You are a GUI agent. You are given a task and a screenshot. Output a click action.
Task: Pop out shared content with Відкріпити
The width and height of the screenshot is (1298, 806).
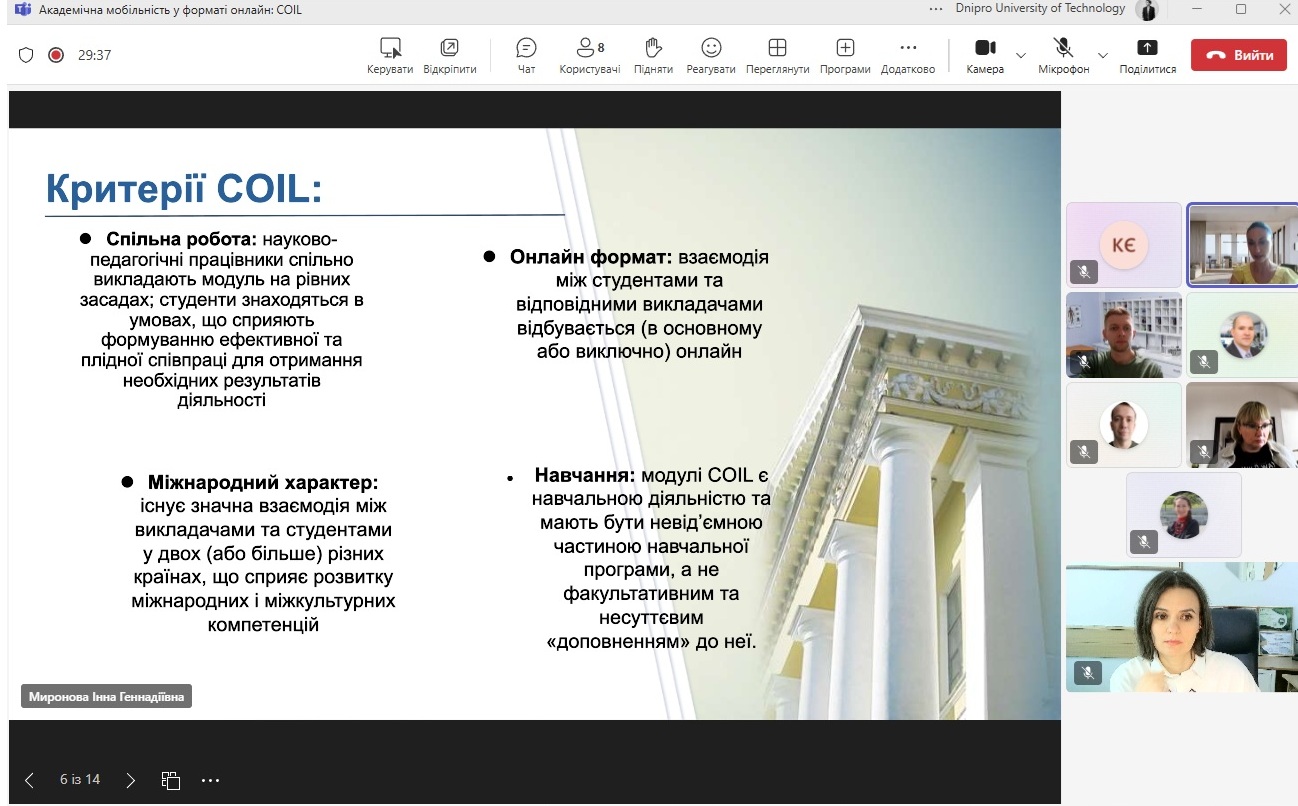[449, 48]
